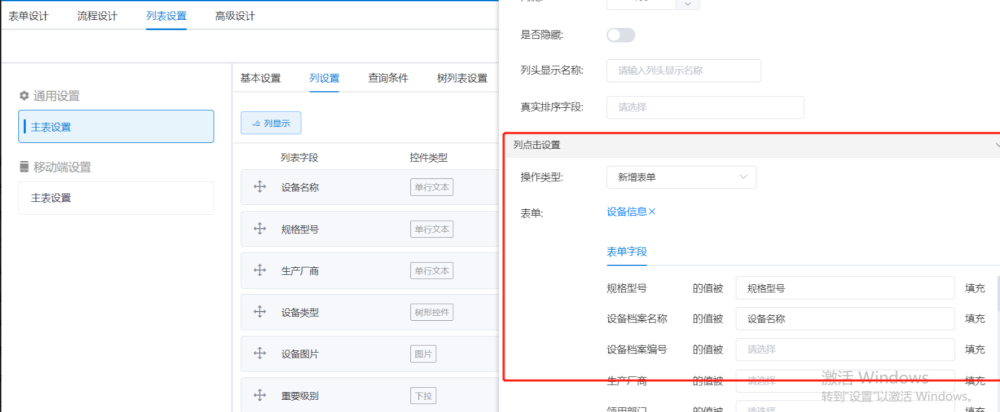Click drag handle icon for 设备类型 row
This screenshot has width=1000, height=412.
[x=259, y=312]
